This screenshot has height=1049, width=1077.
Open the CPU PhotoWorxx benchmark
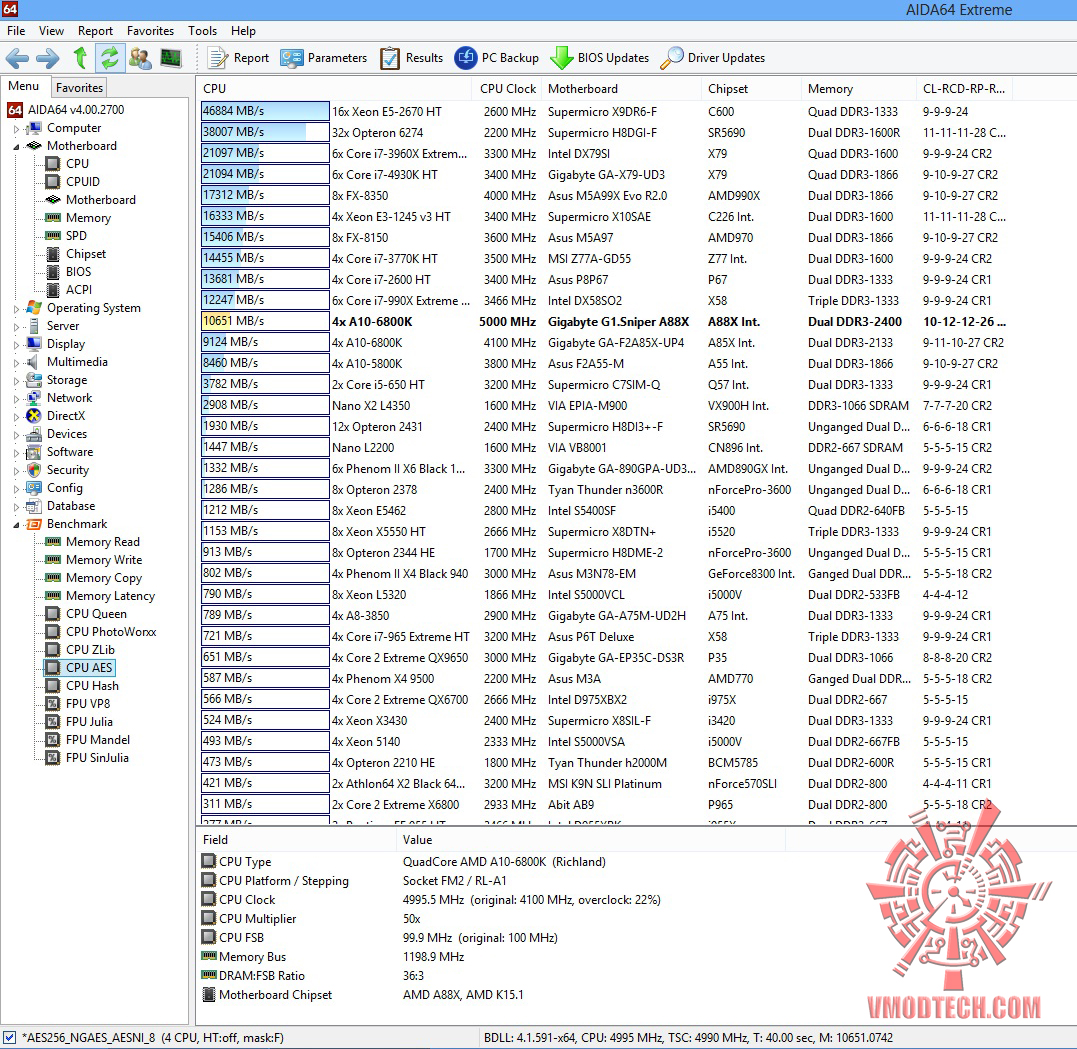pyautogui.click(x=111, y=631)
